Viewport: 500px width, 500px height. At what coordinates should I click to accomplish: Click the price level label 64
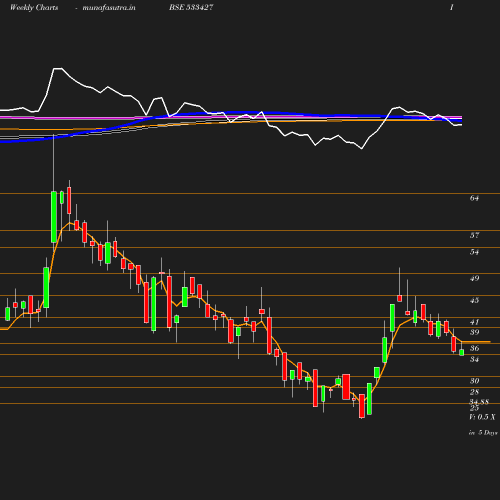click(474, 198)
